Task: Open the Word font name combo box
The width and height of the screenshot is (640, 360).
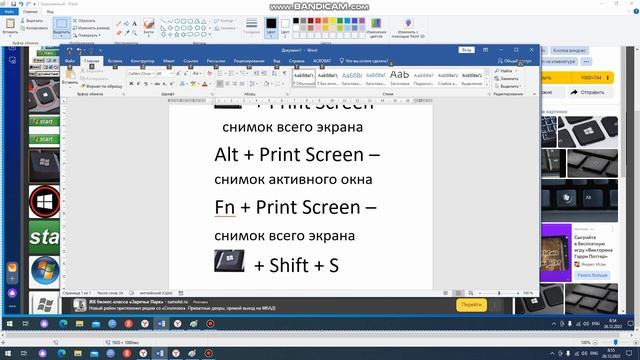Action: 141,73
